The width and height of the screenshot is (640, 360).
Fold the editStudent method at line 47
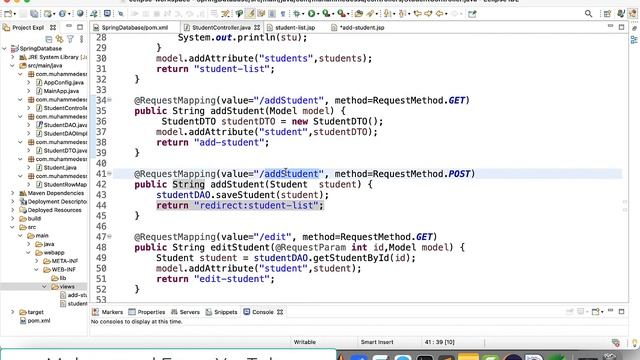[109, 236]
